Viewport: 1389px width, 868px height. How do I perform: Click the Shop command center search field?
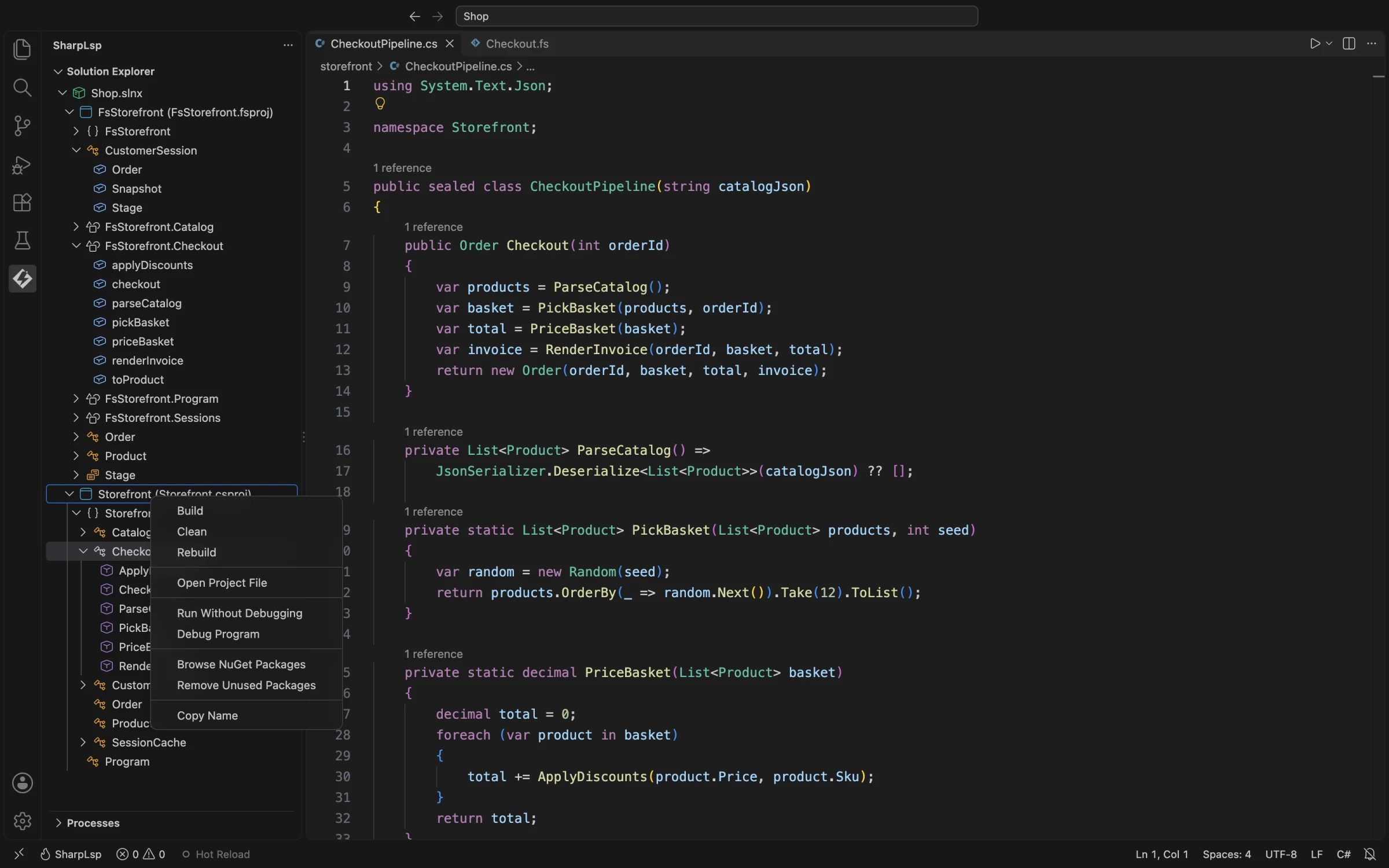coord(716,16)
